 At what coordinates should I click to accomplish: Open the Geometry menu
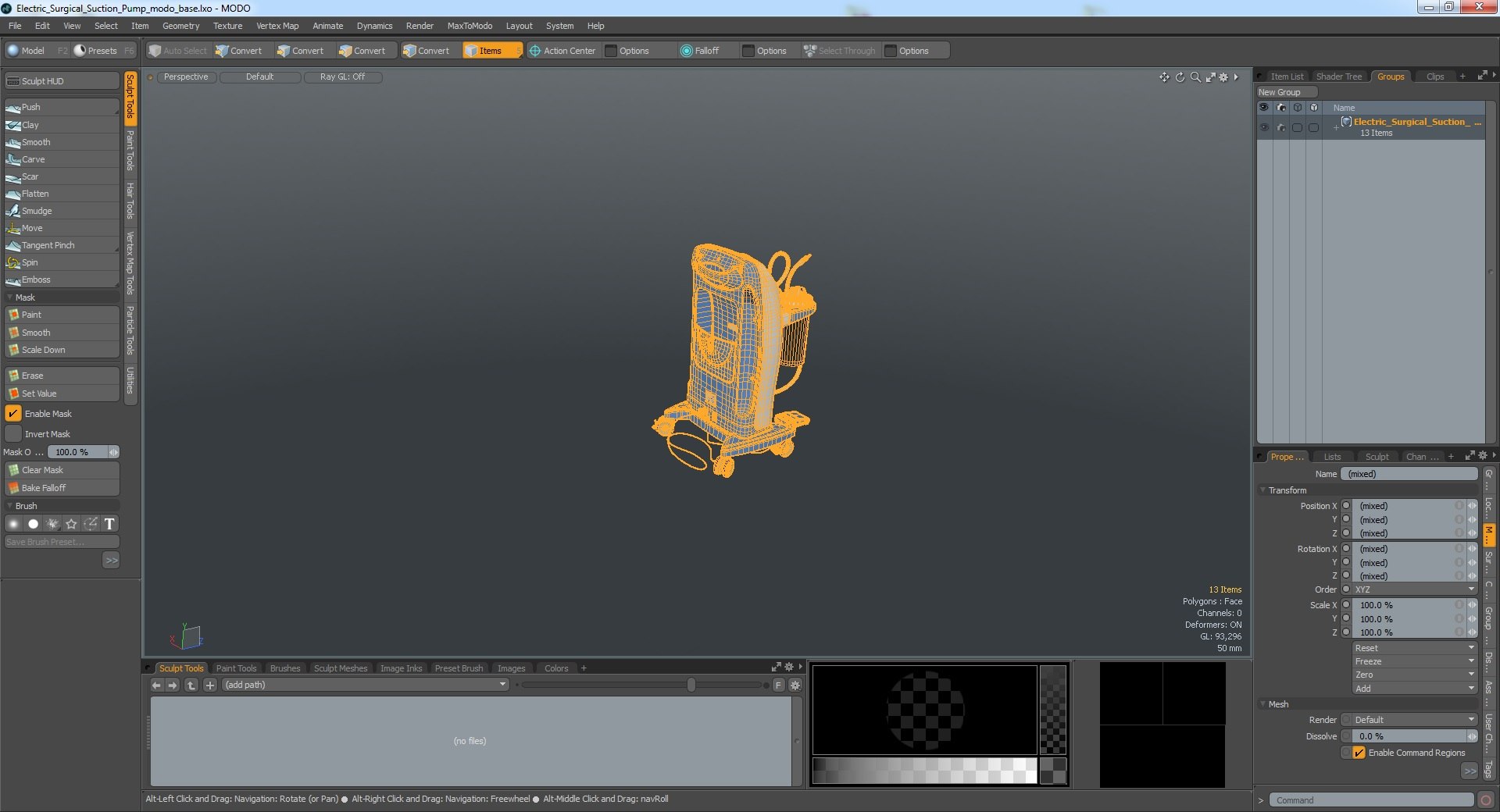point(180,26)
